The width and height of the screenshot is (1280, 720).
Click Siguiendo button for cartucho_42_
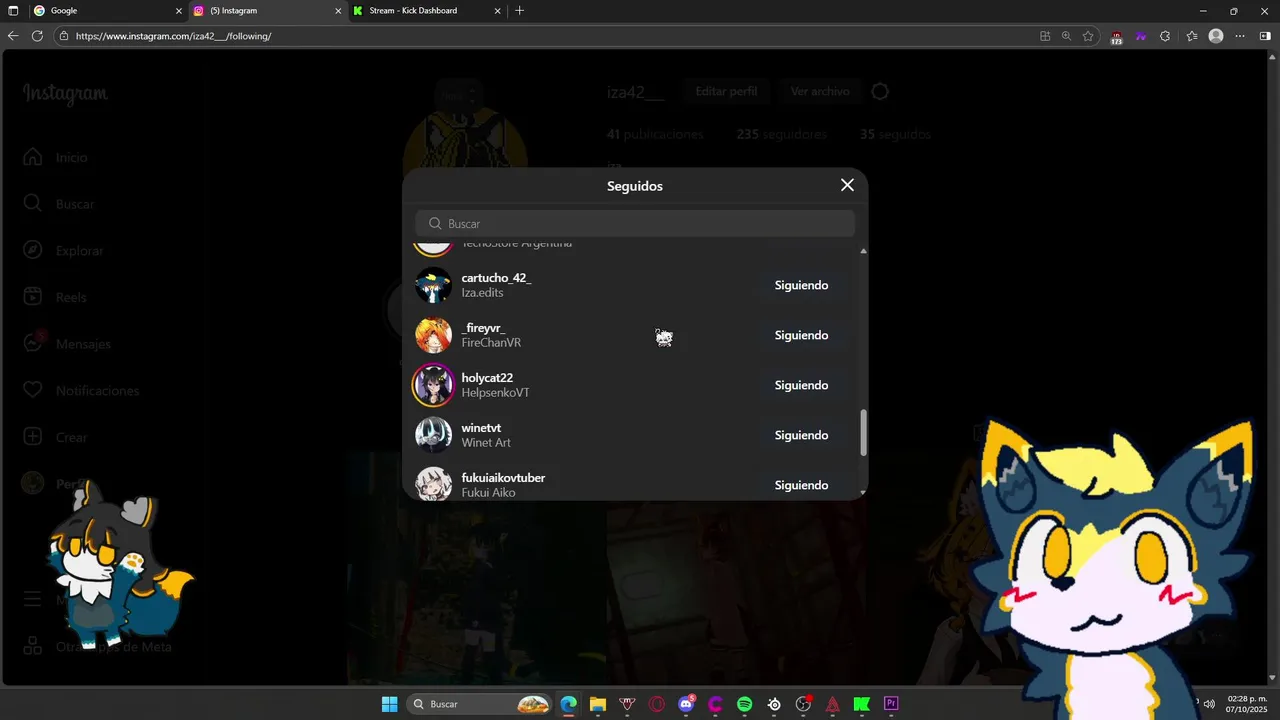click(x=801, y=285)
